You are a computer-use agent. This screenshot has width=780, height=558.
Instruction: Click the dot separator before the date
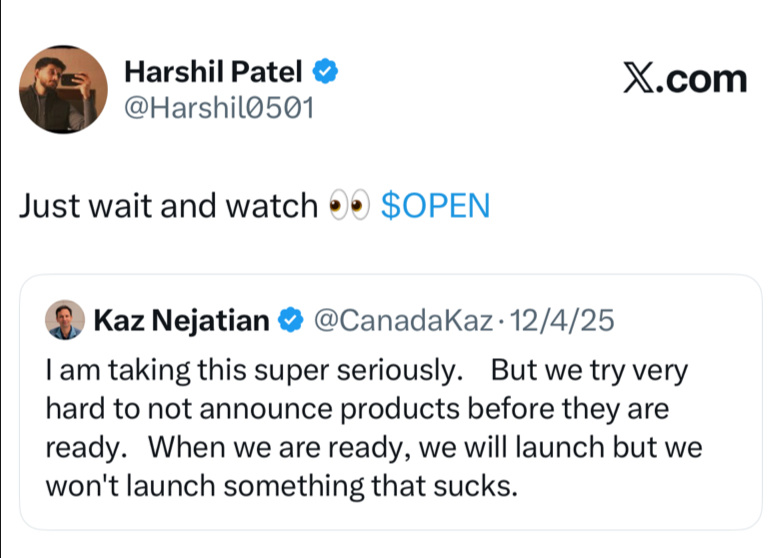click(x=501, y=321)
